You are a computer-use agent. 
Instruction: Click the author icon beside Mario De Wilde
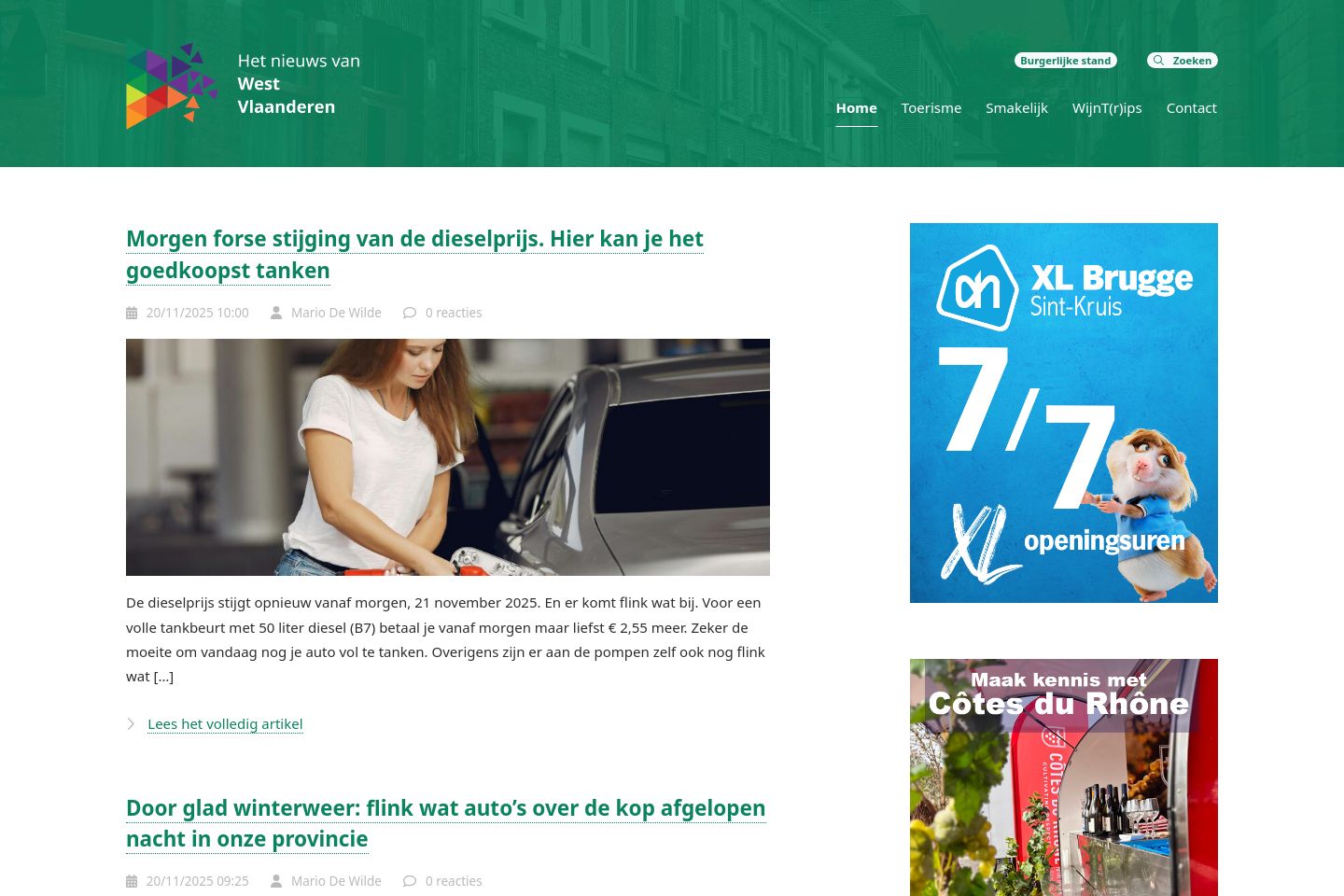pos(276,314)
